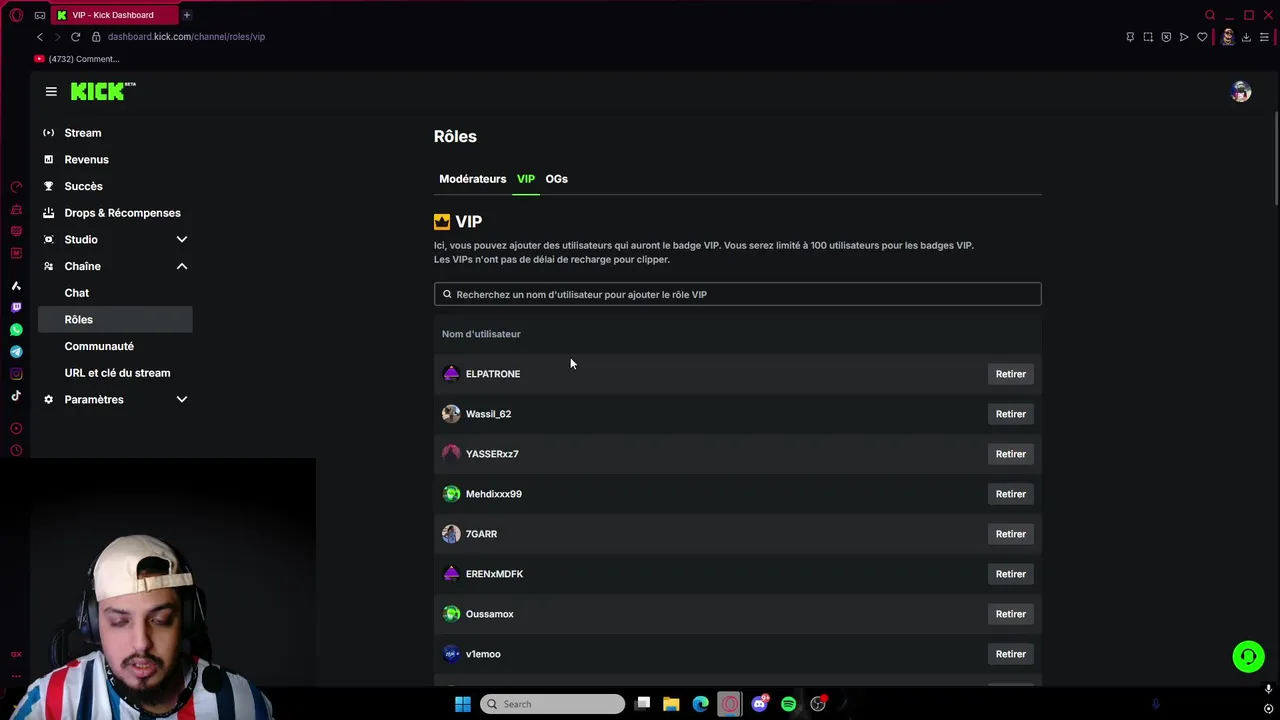Reload the page
1280x720 pixels.
(75, 37)
